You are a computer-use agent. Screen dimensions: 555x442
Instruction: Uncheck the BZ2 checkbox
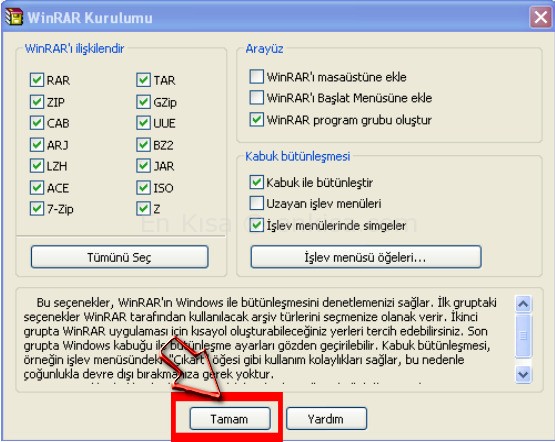click(143, 145)
